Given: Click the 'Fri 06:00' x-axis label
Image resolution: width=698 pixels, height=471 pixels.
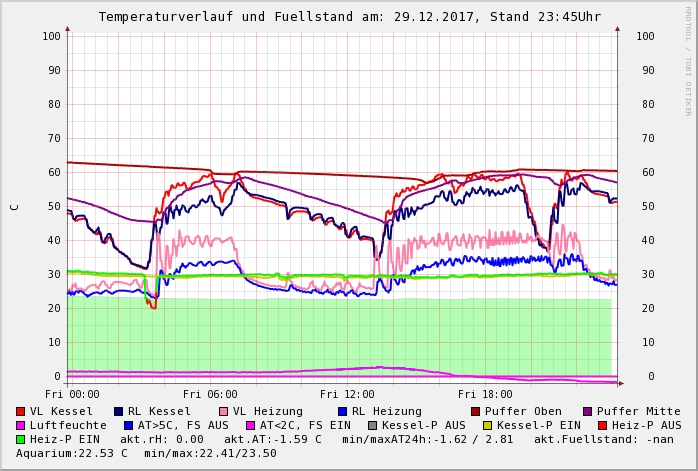Looking at the screenshot, I should [210, 394].
